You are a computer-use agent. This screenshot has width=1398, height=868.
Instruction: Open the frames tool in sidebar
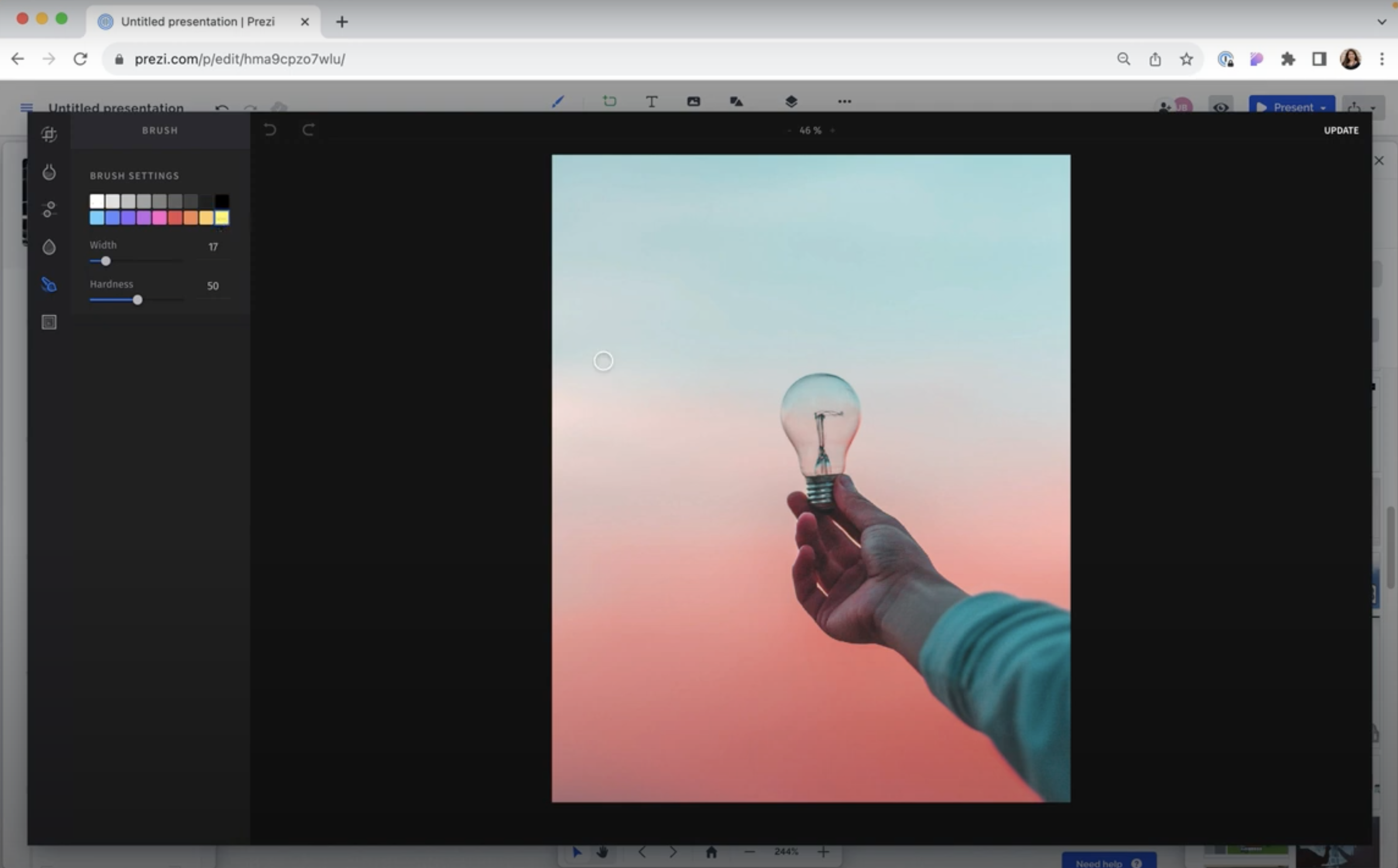pos(49,322)
